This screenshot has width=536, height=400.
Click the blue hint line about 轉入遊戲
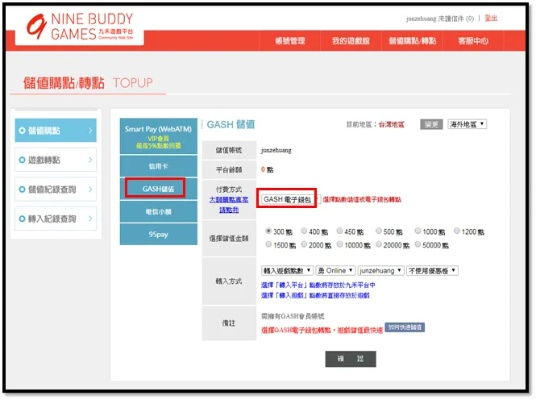[x=315, y=295]
